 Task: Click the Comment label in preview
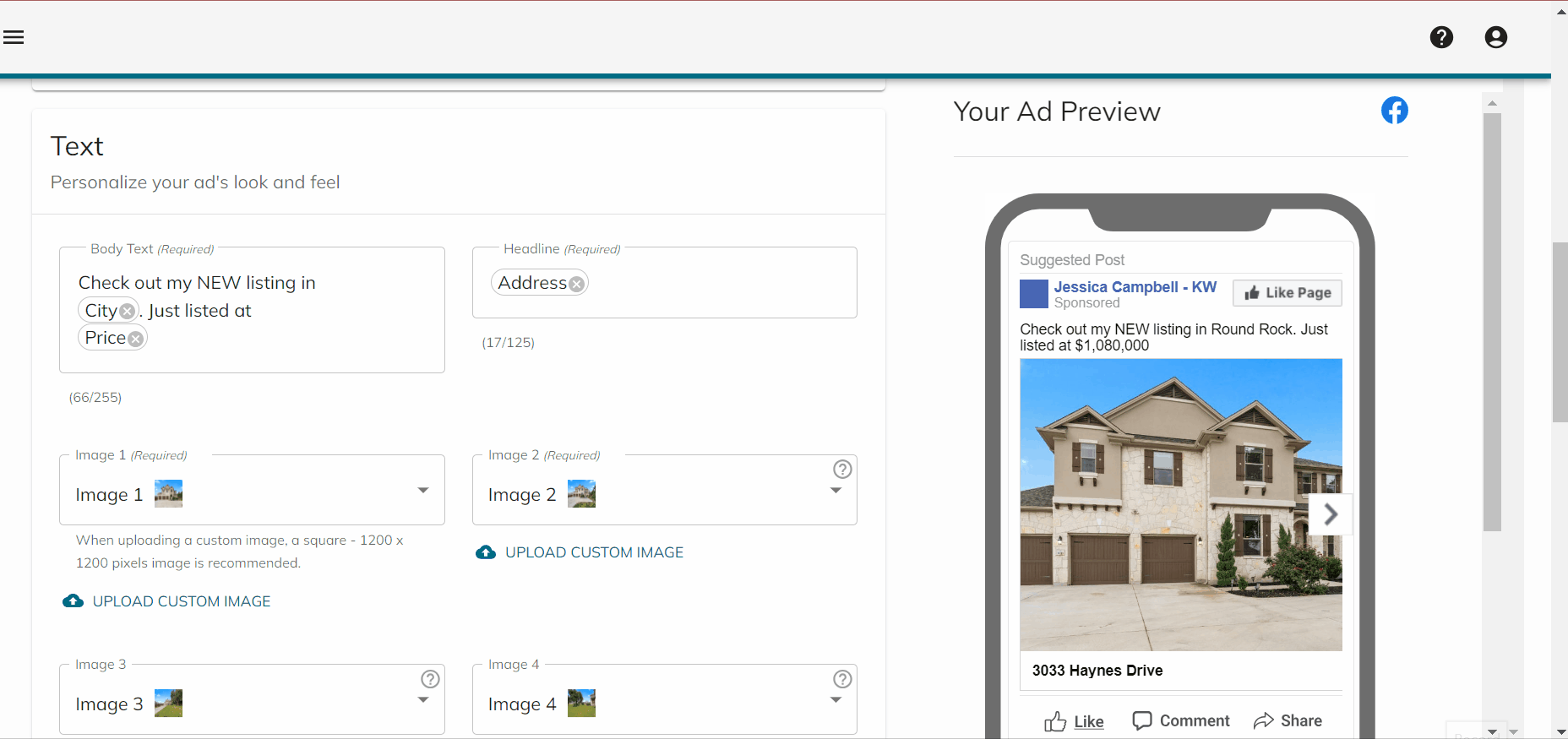pos(1194,720)
